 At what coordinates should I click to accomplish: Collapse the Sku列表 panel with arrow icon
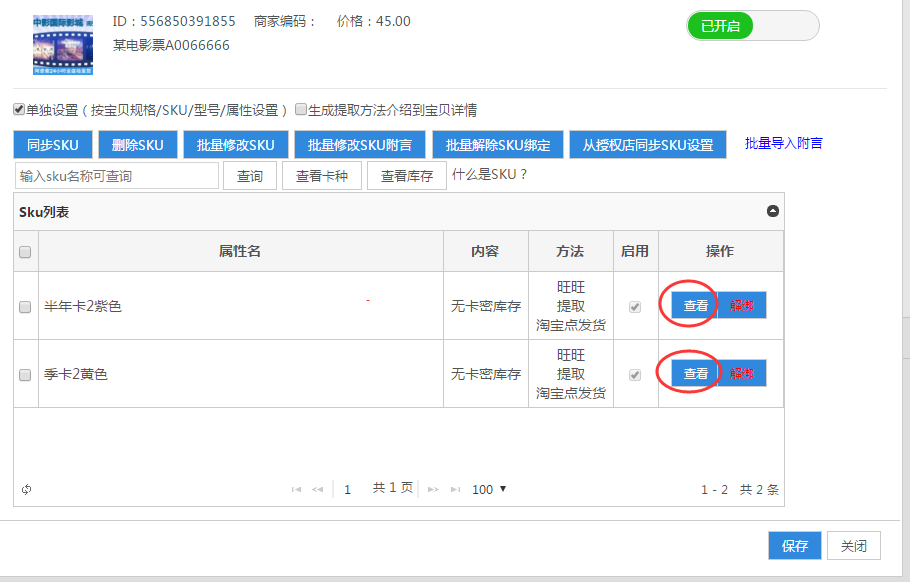point(772,212)
